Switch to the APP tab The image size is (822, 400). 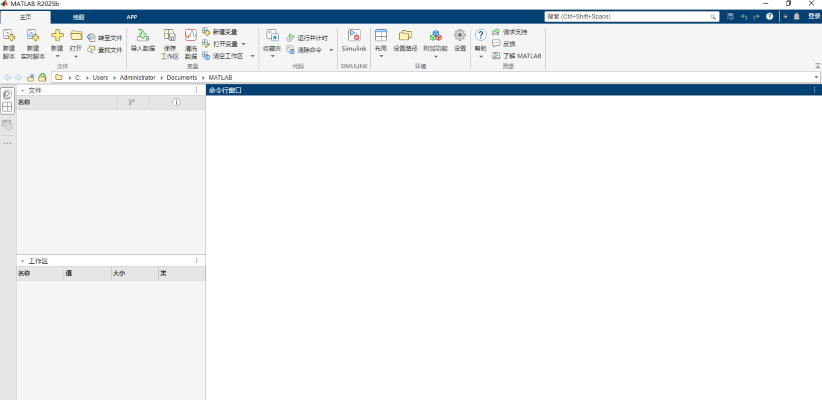[x=132, y=17]
